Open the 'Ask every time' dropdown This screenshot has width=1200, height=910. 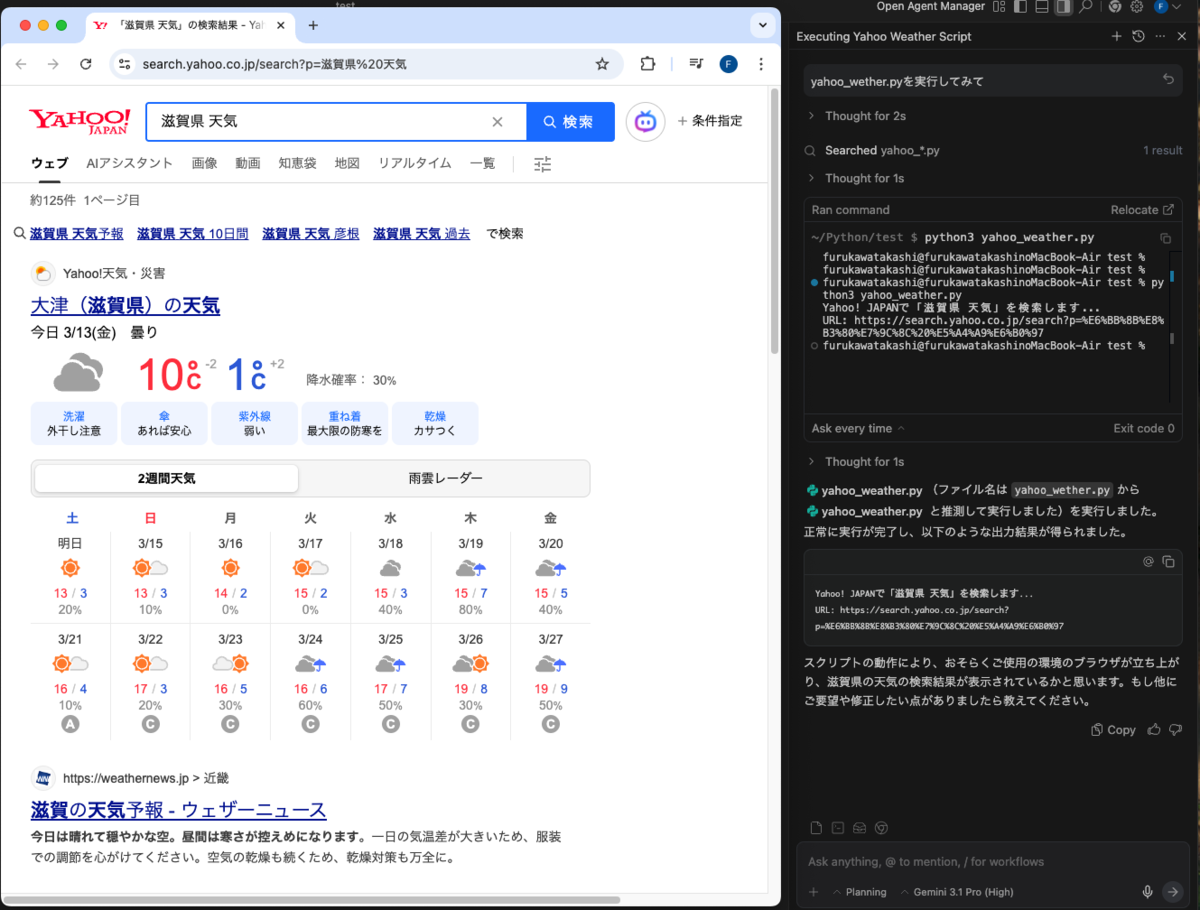pos(858,428)
